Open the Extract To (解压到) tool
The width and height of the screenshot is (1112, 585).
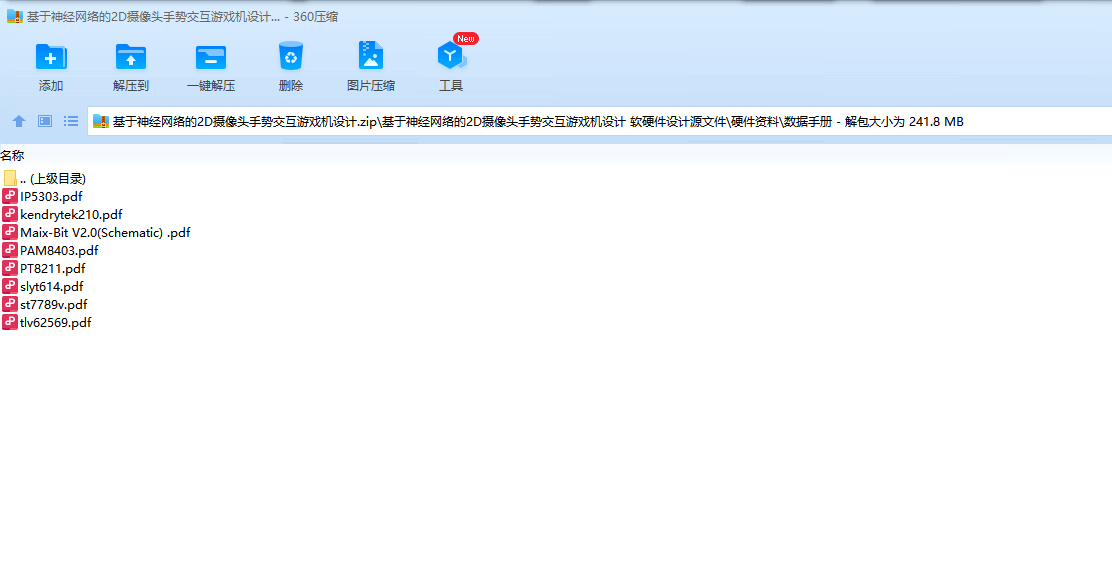[x=130, y=57]
